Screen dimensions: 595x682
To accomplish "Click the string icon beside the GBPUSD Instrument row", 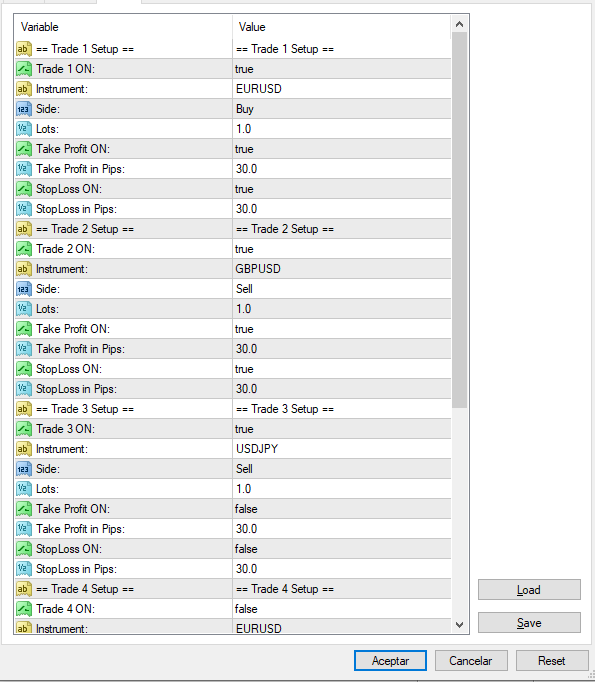I will tap(24, 269).
